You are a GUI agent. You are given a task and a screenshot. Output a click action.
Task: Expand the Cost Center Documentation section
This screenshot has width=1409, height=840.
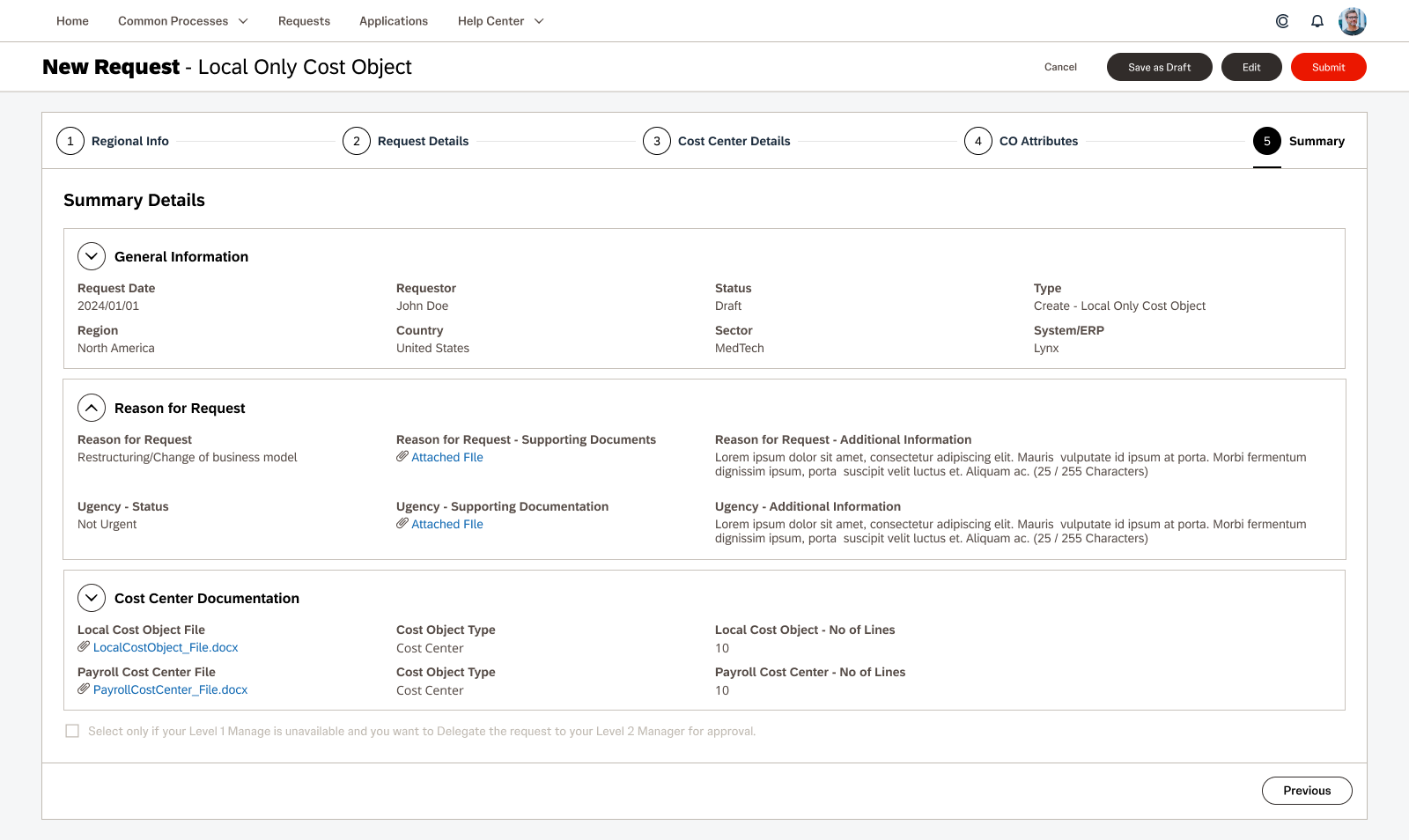92,598
